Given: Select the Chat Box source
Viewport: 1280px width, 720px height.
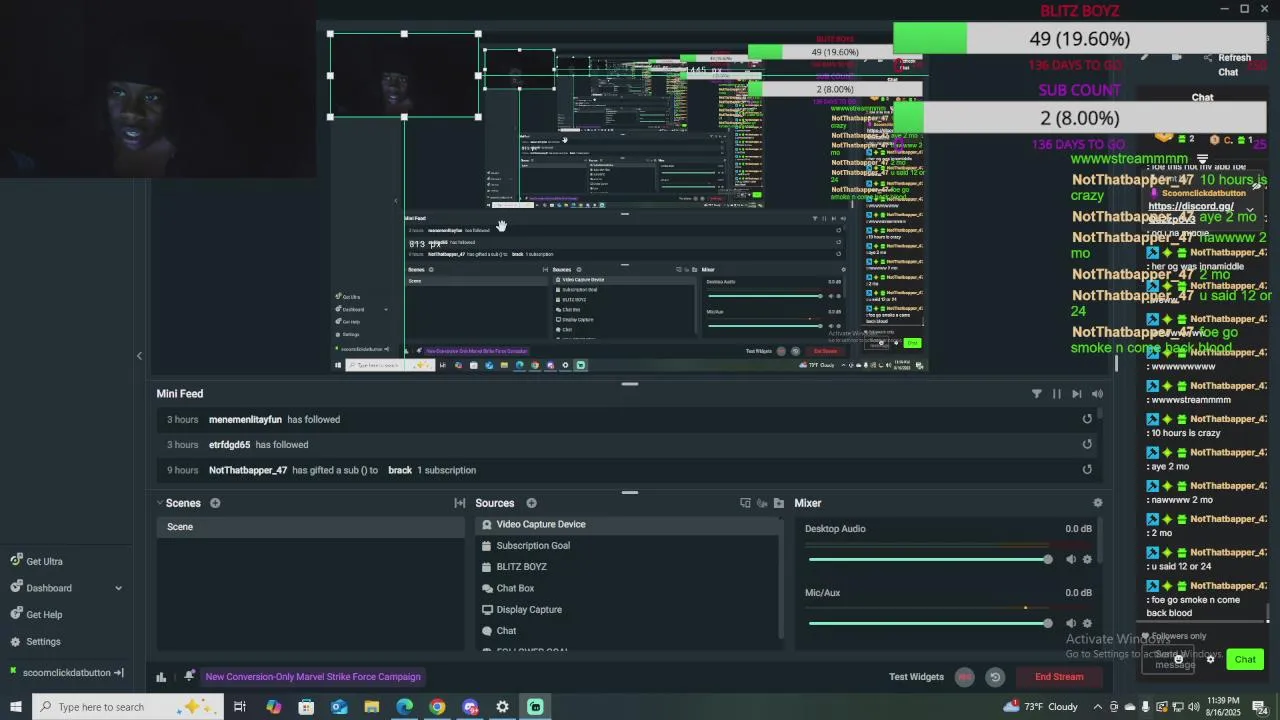Looking at the screenshot, I should tap(628, 588).
